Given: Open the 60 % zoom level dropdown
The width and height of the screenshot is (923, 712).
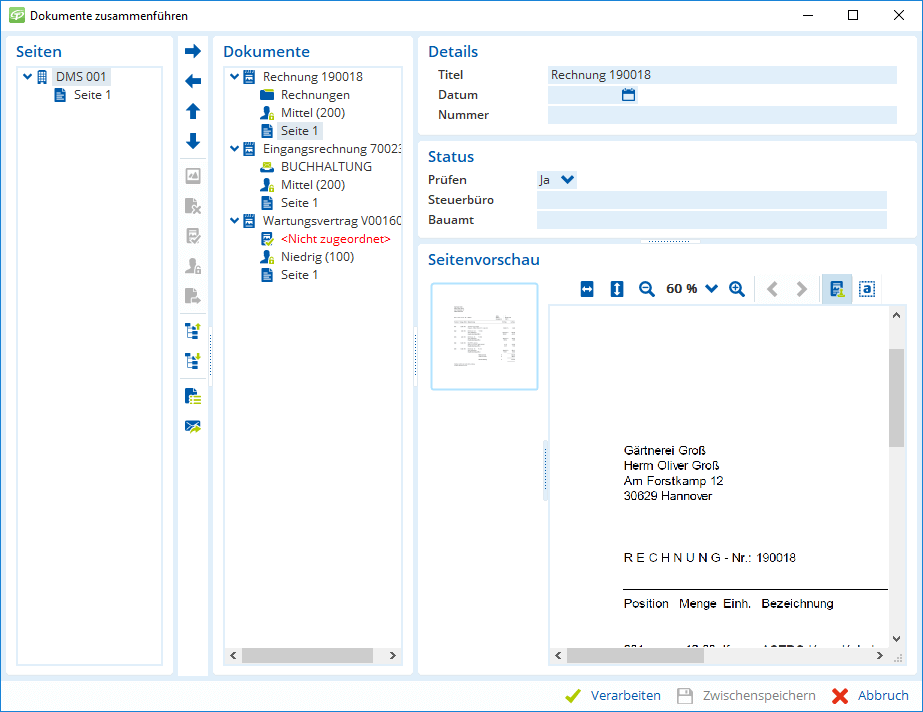Looking at the screenshot, I should [711, 289].
